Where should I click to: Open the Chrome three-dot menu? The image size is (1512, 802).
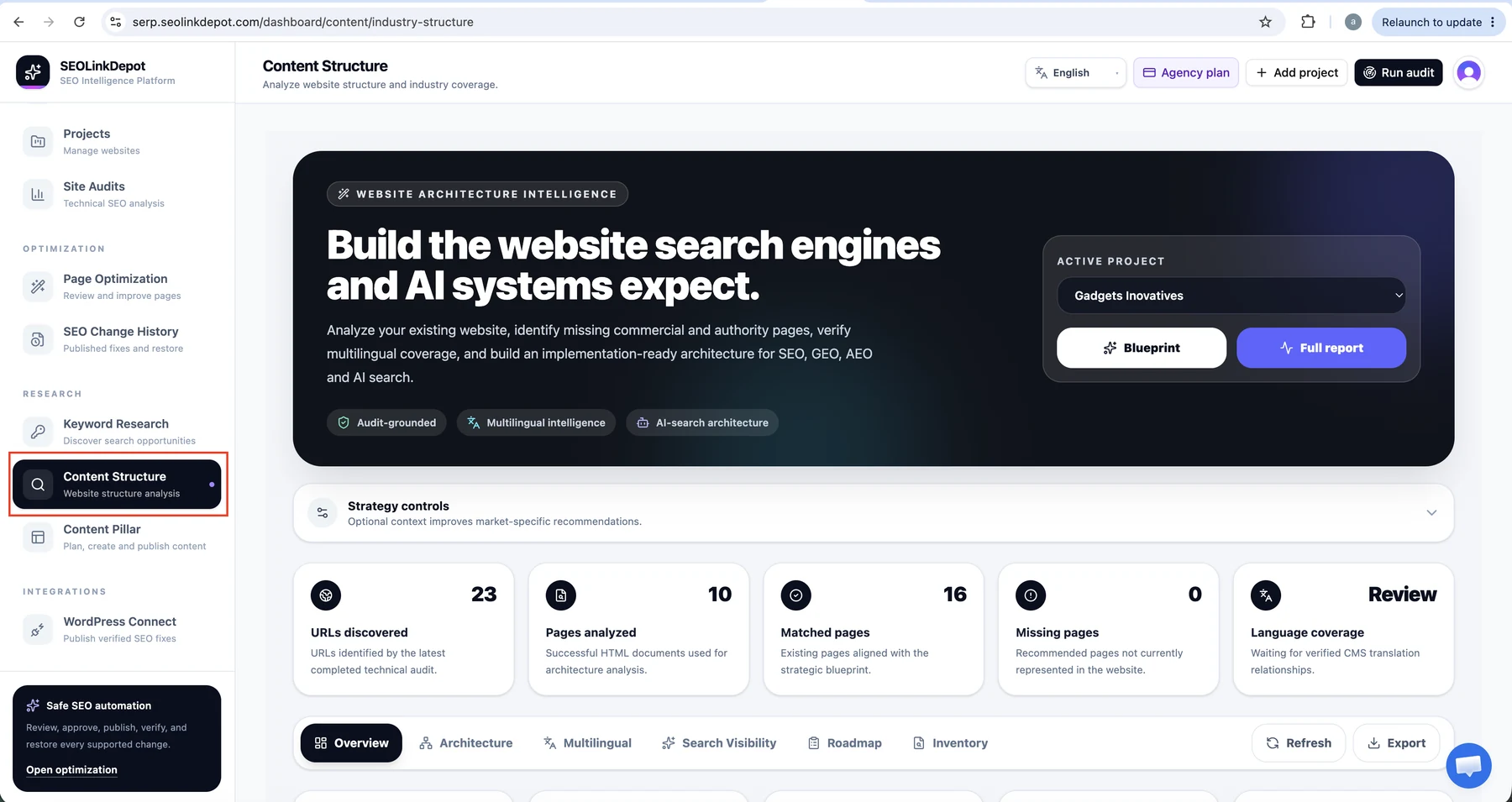pyautogui.click(x=1493, y=22)
